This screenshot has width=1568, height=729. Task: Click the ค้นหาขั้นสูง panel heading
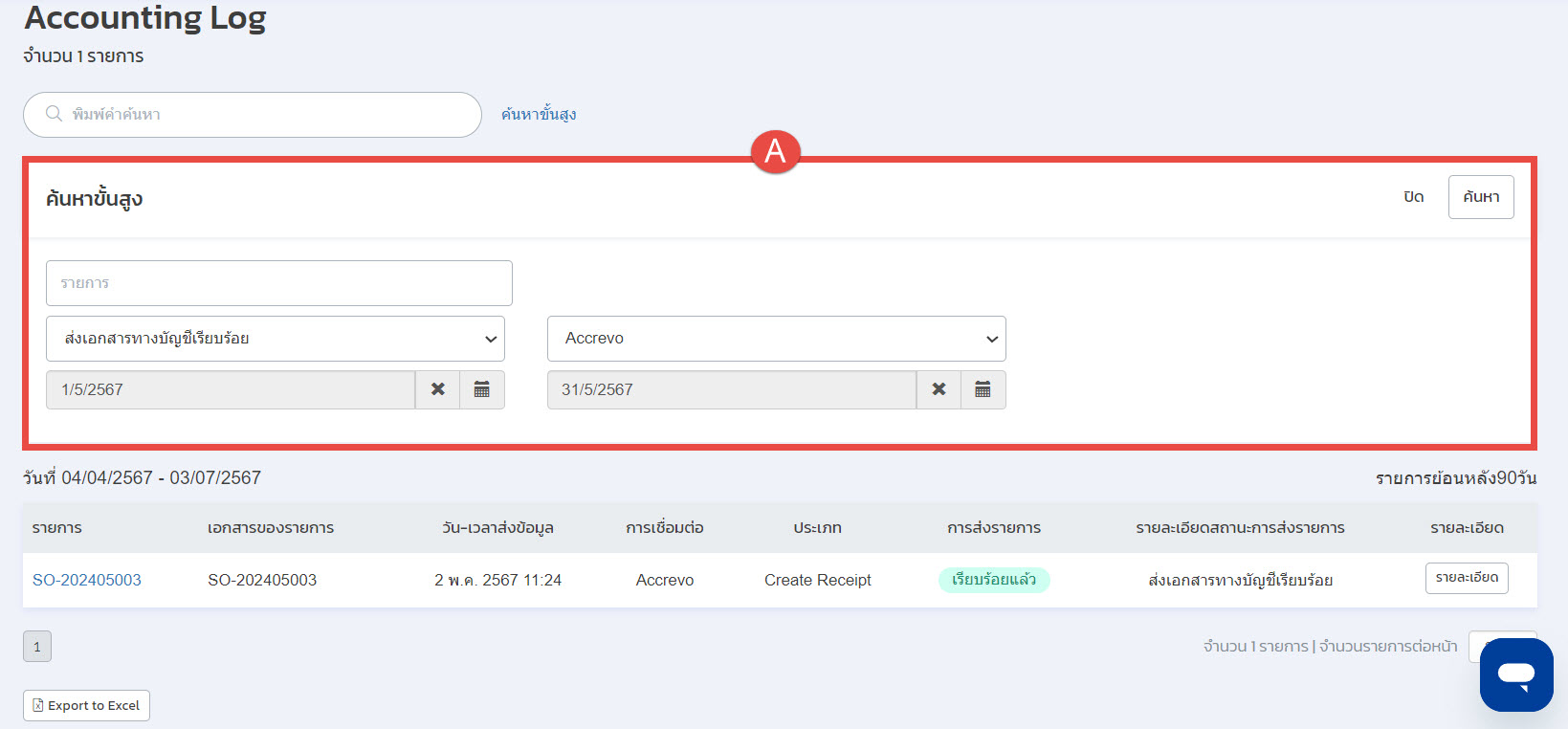click(x=94, y=199)
